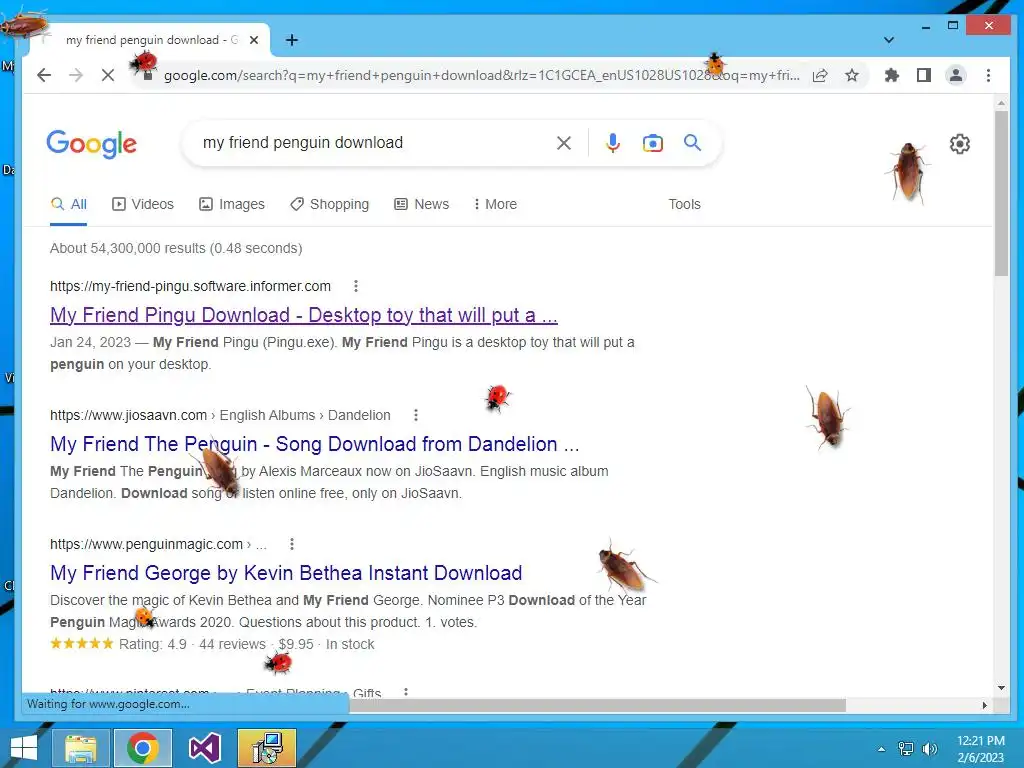Open a new tab with the plus button

[x=292, y=40]
